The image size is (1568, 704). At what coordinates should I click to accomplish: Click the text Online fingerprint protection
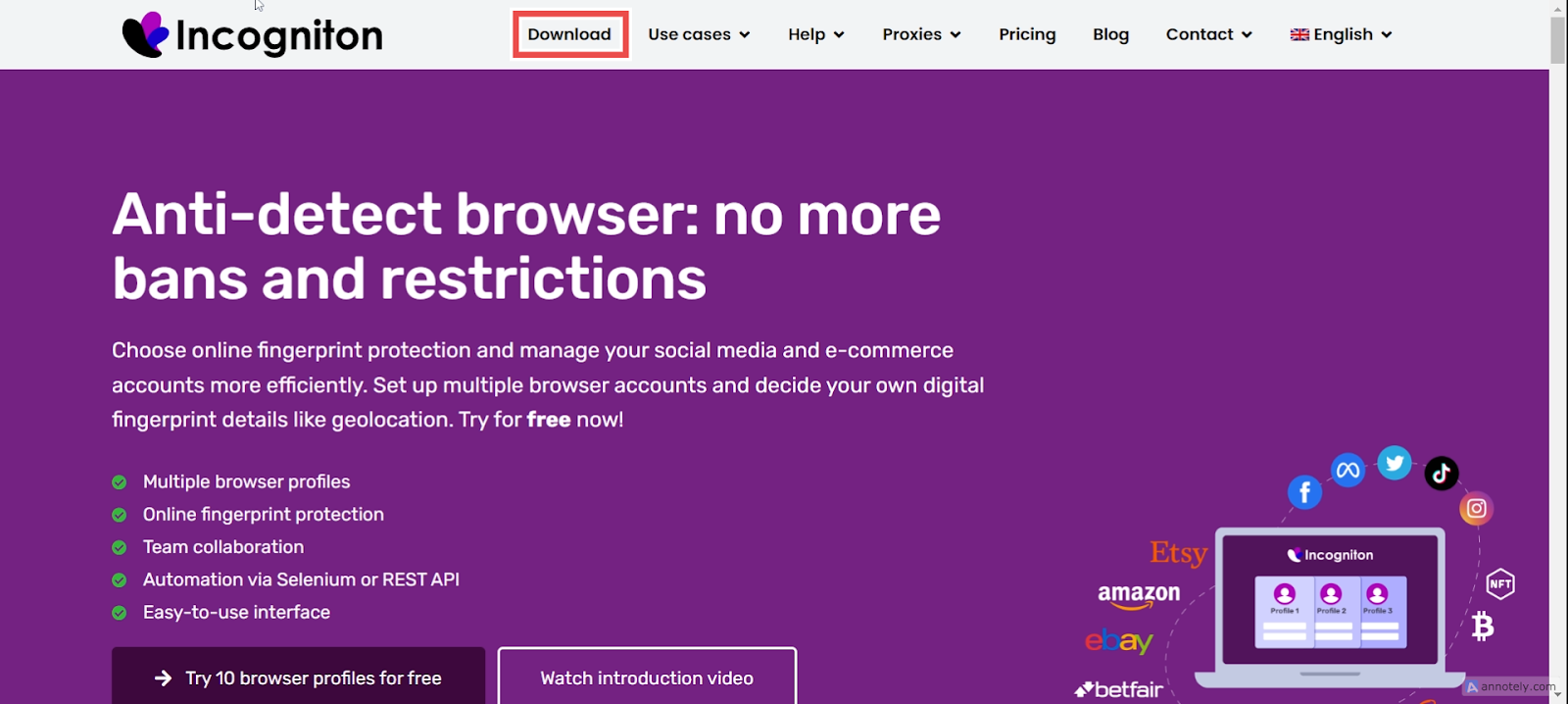pyautogui.click(x=264, y=514)
